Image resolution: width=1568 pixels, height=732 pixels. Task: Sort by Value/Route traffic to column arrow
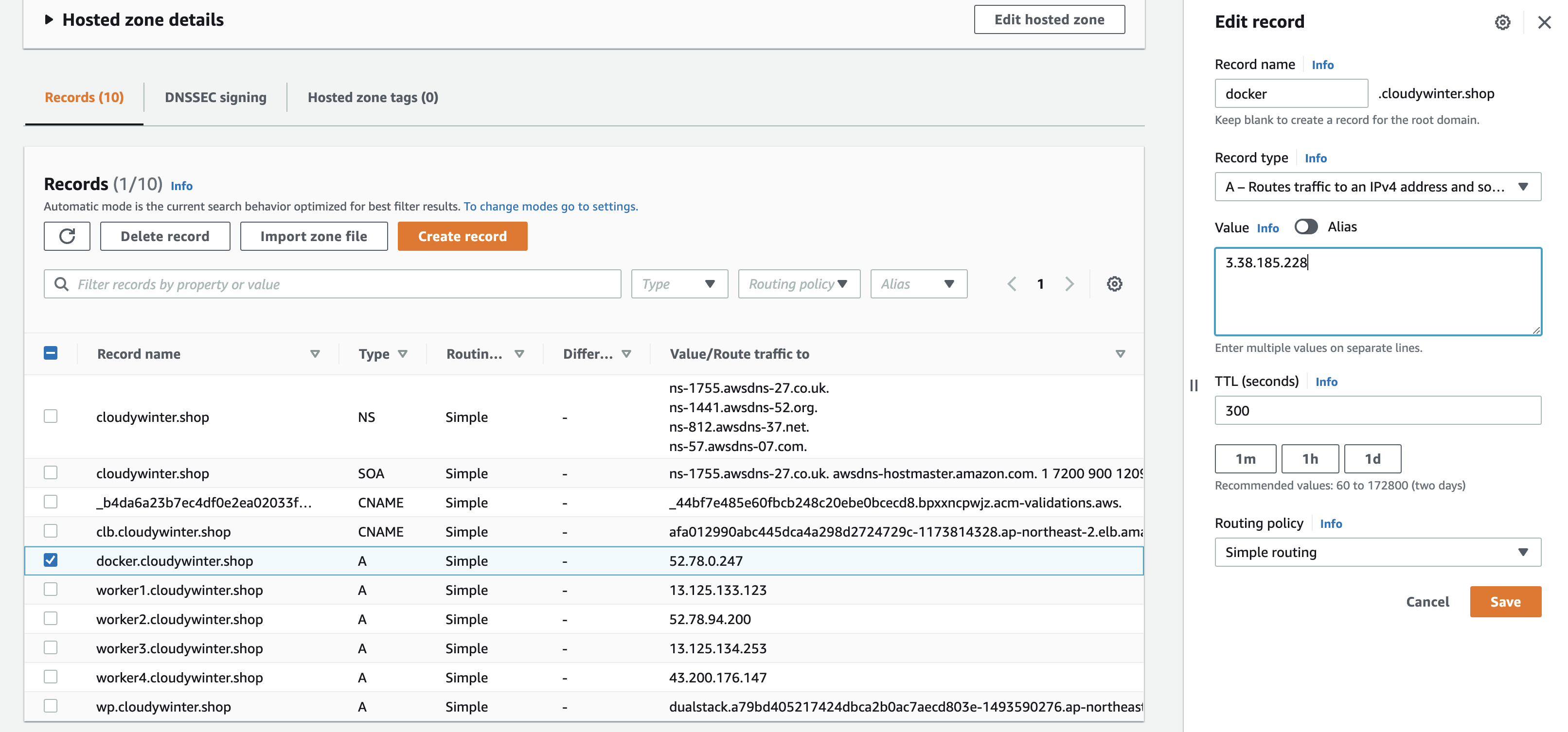click(x=1120, y=354)
